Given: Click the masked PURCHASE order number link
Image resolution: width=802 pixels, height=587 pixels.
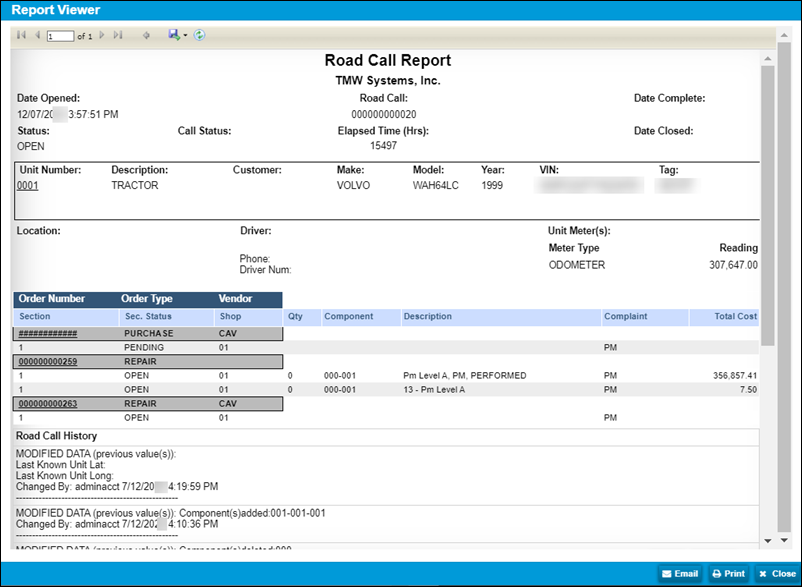Looking at the screenshot, I should (x=47, y=334).
